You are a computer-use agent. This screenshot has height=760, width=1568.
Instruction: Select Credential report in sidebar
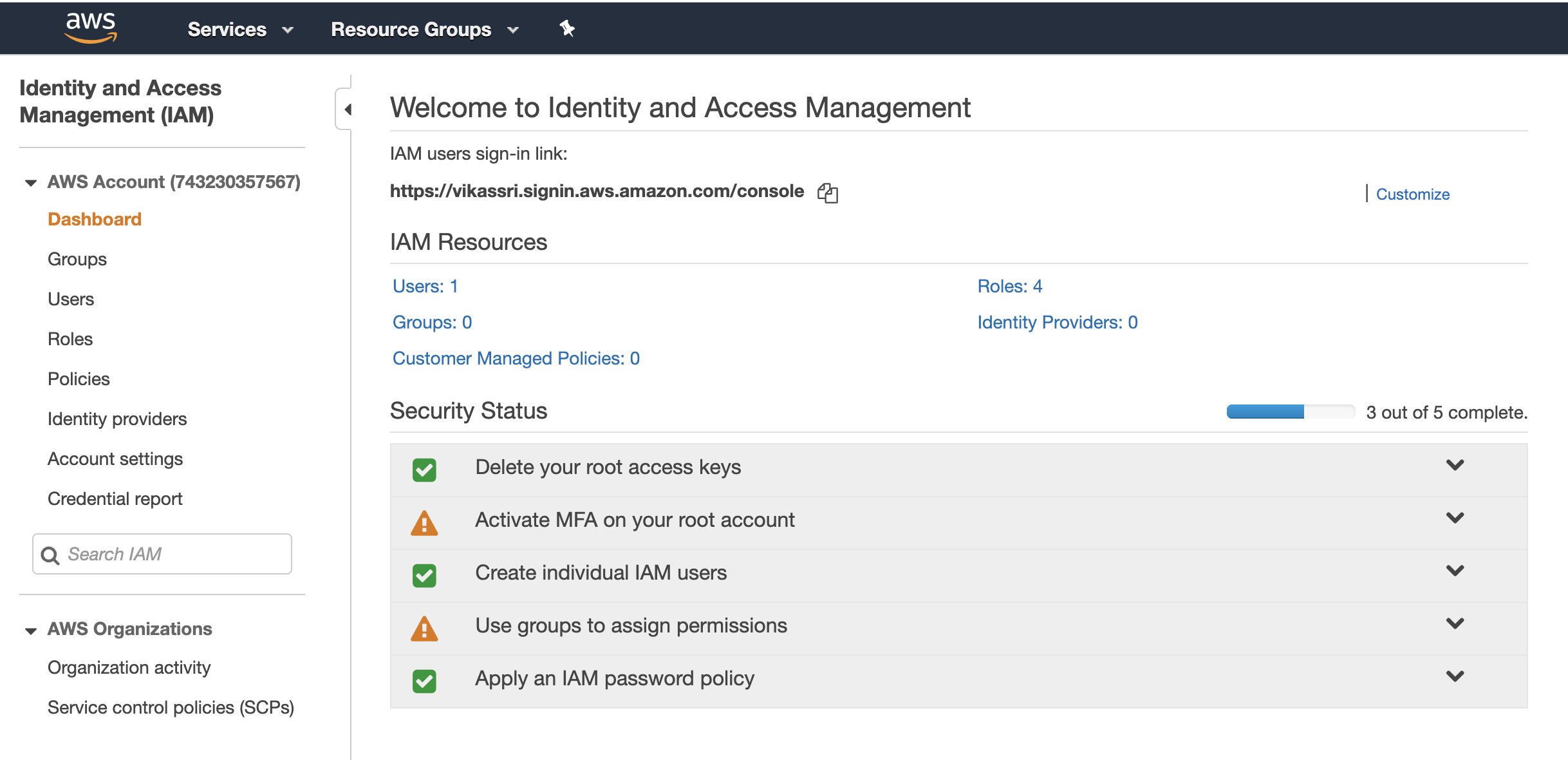tap(115, 499)
